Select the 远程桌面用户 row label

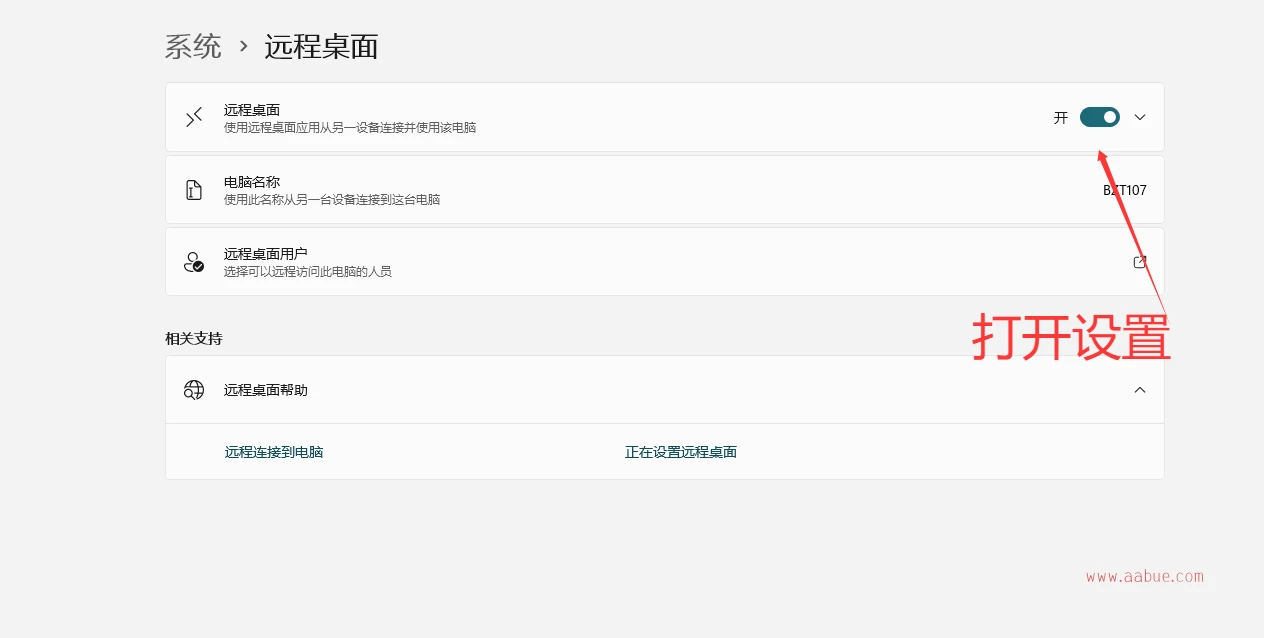266,254
